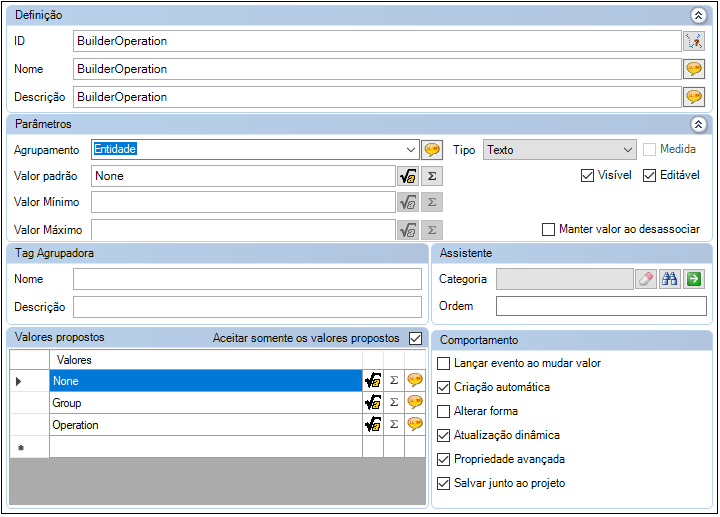Select the Operation value row
Screen dimensions: 720x517
(206, 425)
